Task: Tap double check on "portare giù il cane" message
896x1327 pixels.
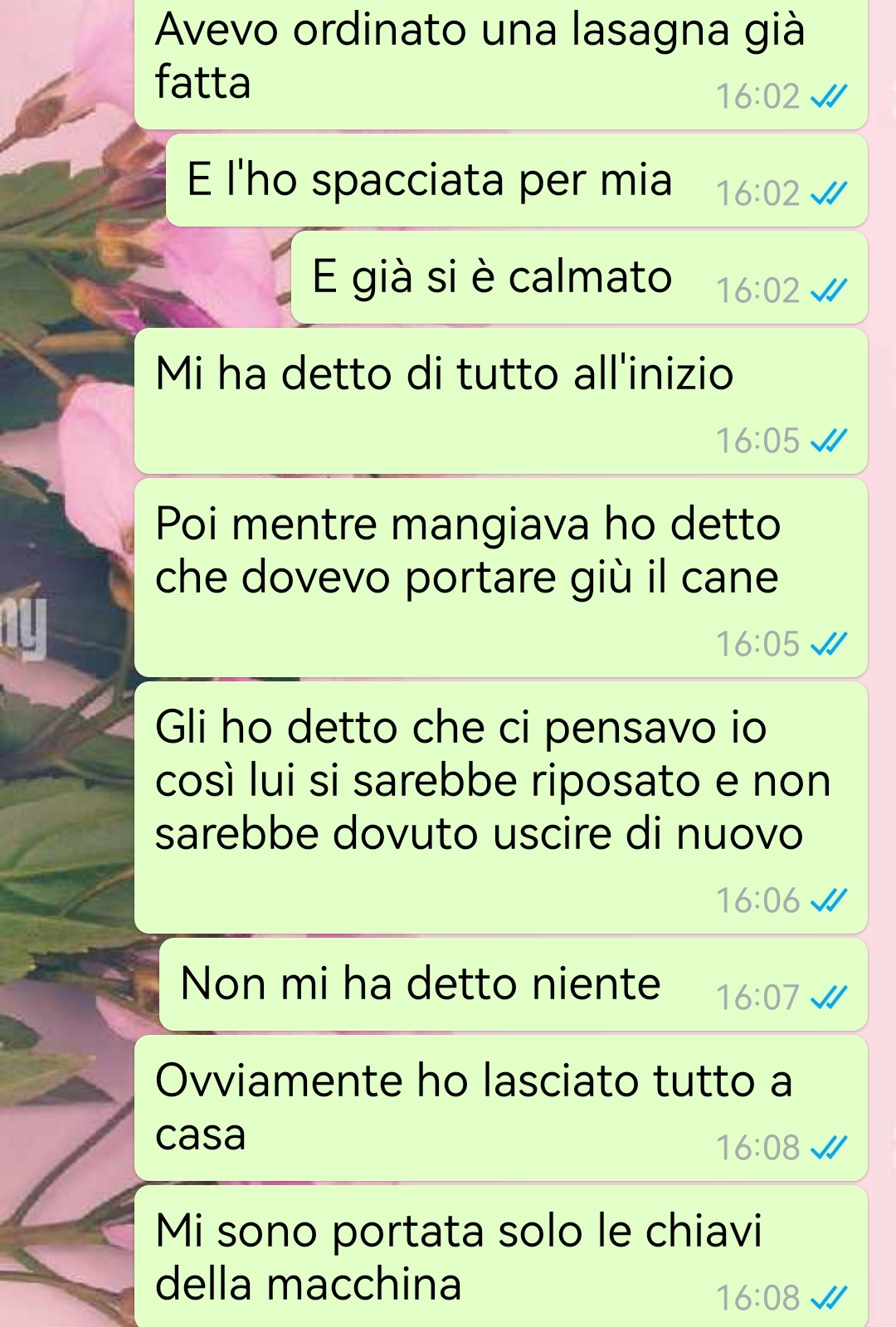Action: tap(829, 645)
